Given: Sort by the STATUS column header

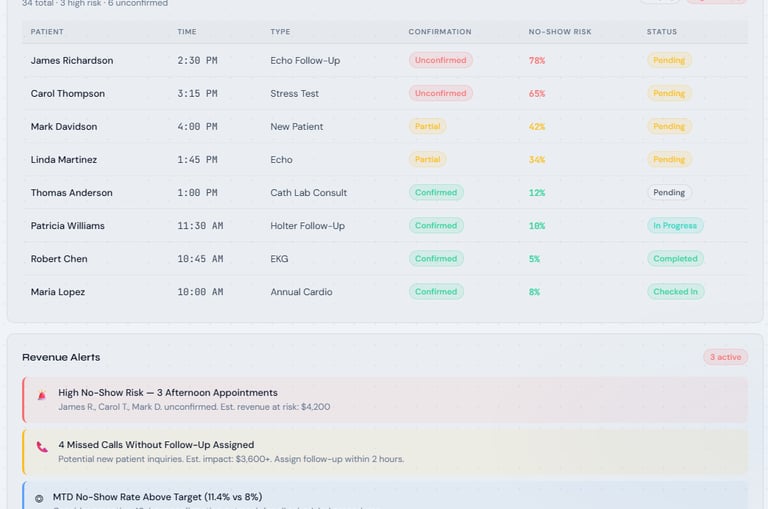Looking at the screenshot, I should coord(662,32).
